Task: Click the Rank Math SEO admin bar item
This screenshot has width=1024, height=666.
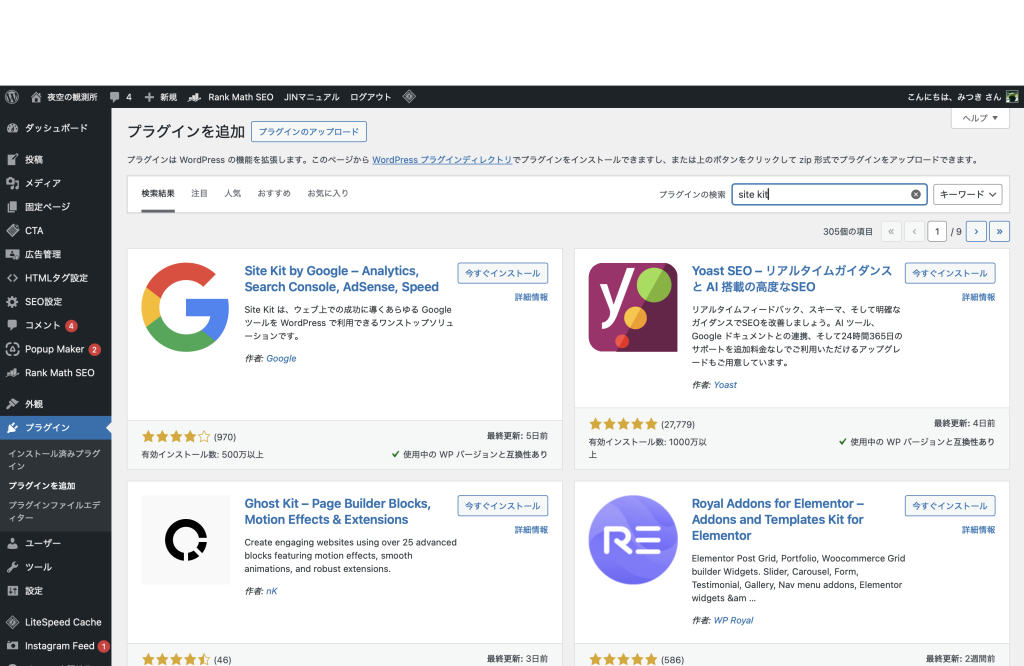Action: 231,97
